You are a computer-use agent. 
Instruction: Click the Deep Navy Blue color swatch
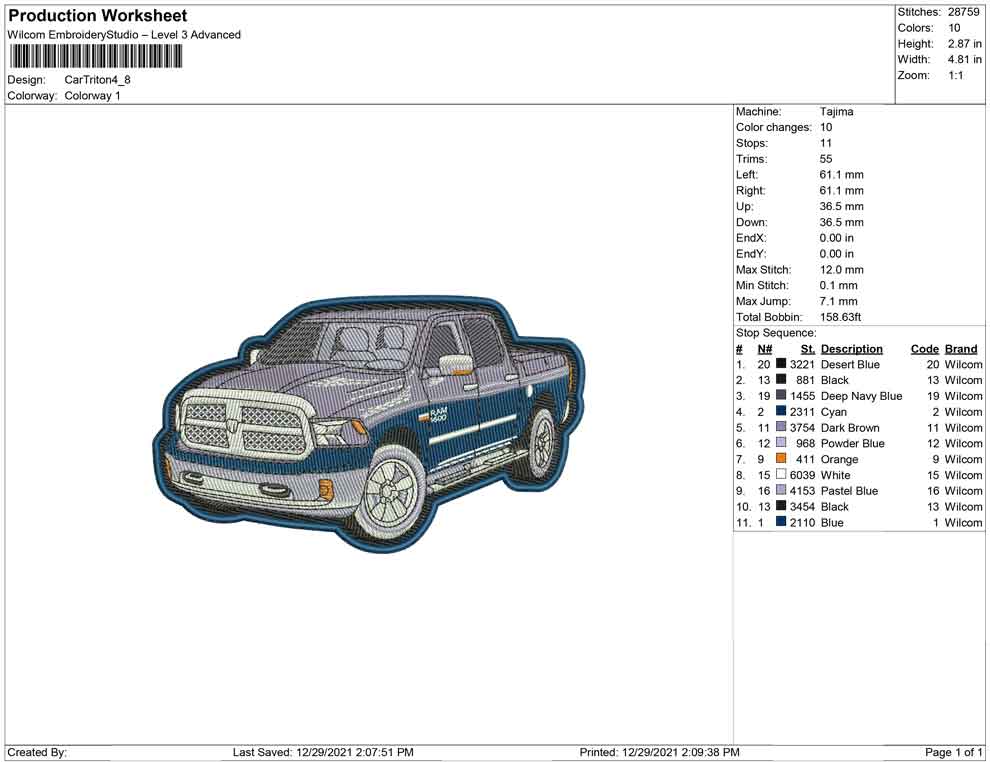pos(781,395)
